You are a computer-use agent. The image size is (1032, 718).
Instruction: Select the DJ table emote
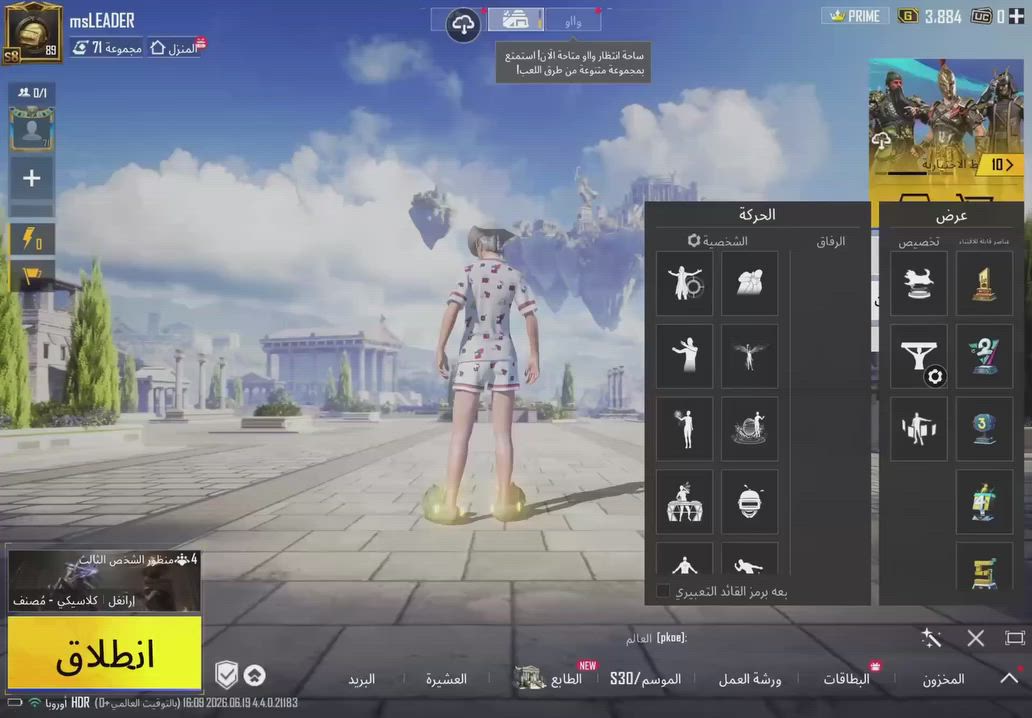pyautogui.click(x=684, y=501)
